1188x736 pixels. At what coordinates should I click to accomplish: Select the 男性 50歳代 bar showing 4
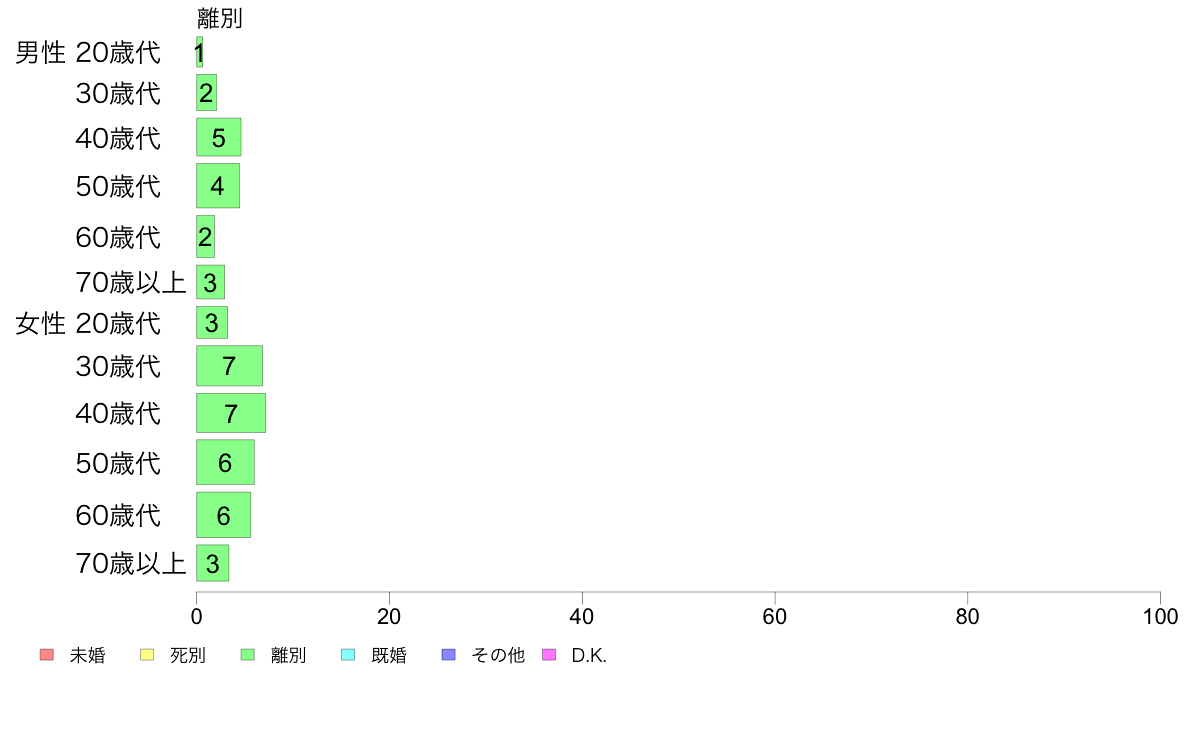click(218, 186)
